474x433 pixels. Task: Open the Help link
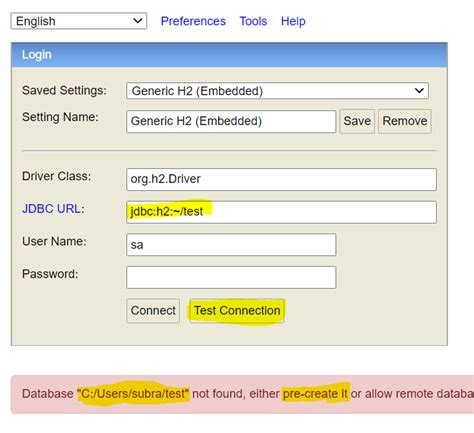(x=293, y=21)
